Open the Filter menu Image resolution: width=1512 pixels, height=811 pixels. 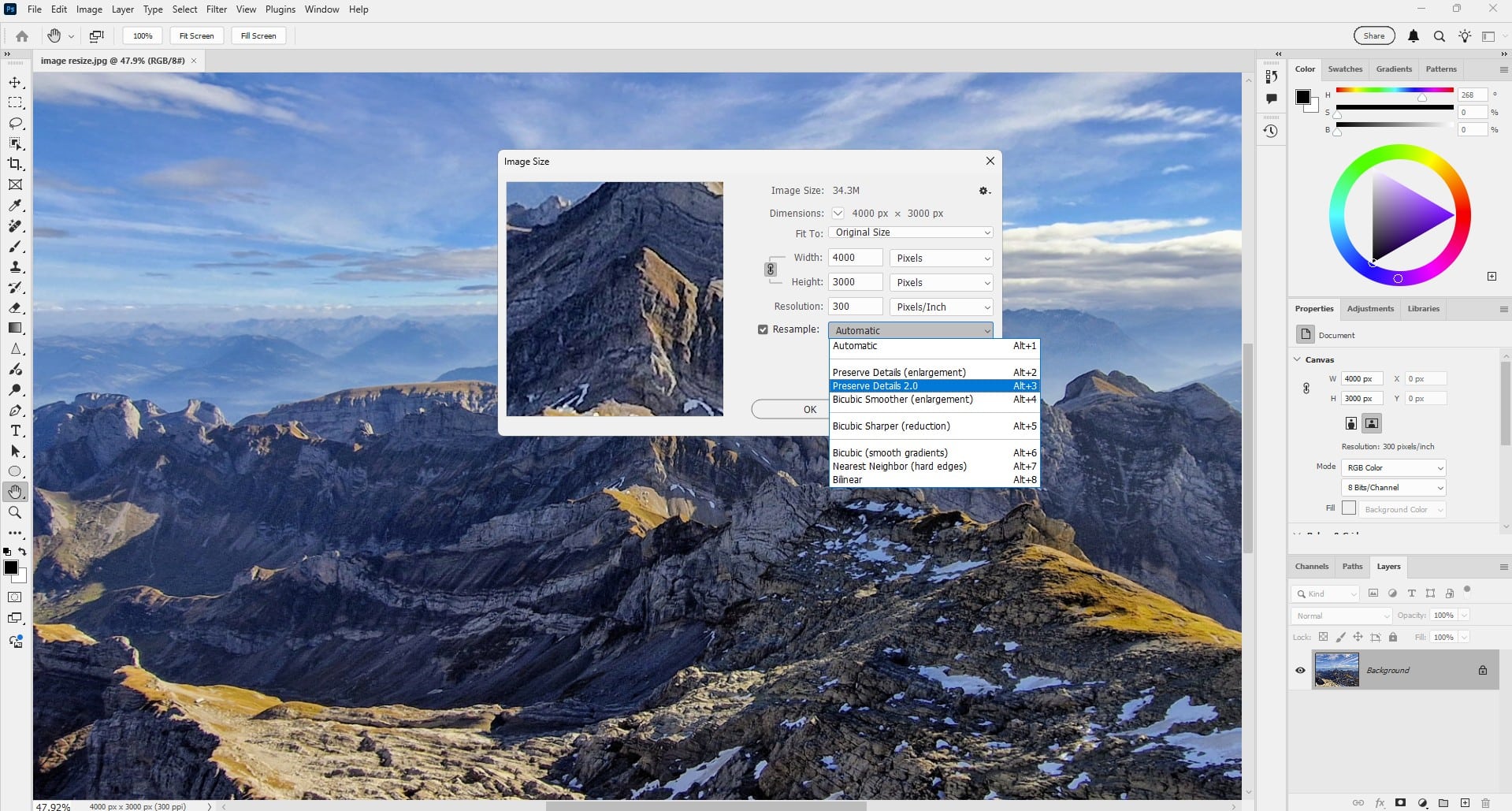pyautogui.click(x=217, y=9)
